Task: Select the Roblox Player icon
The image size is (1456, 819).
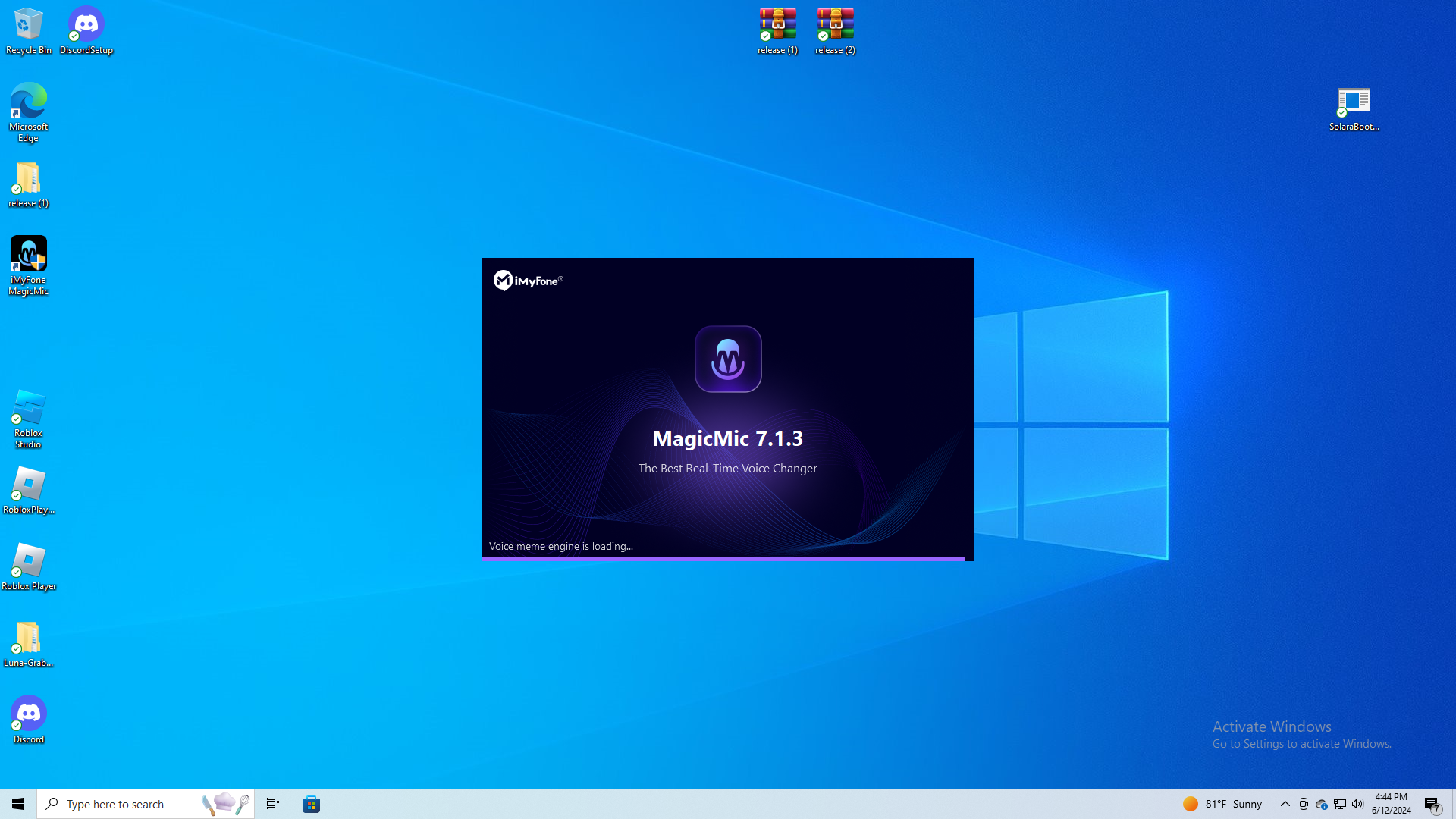Action: point(28,566)
